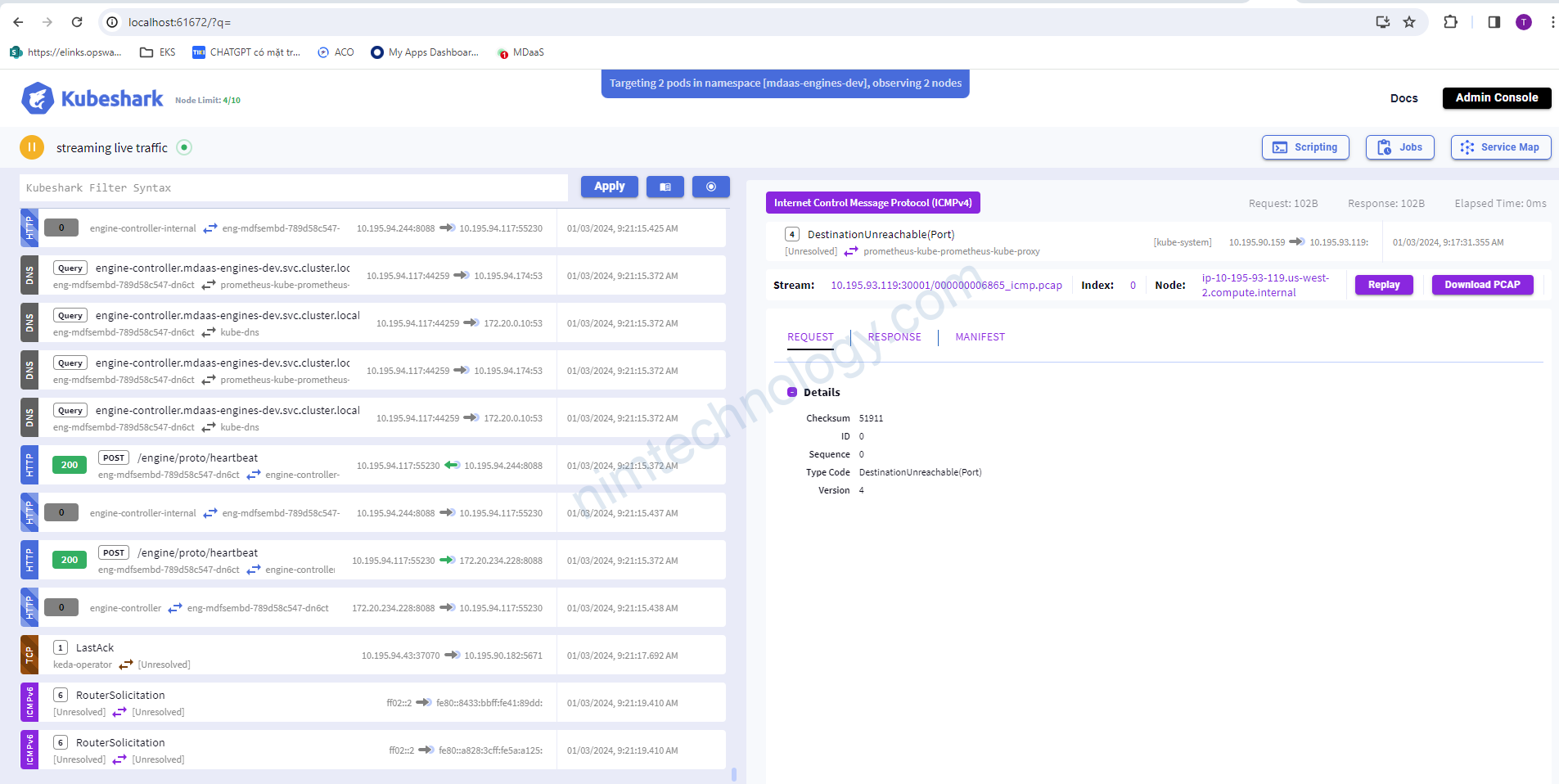
Task: Focus the Kubeshark Filter Syntax field
Action: tap(293, 187)
